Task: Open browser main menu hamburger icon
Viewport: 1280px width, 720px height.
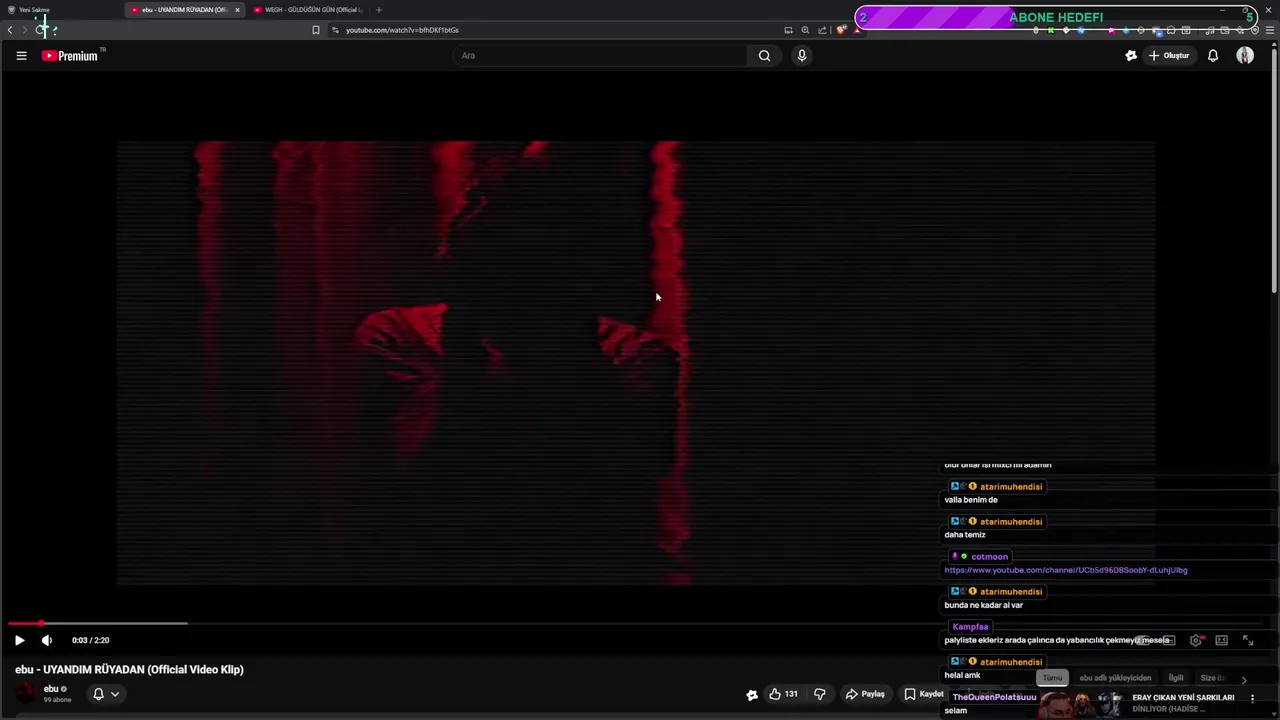Action: (x=1271, y=30)
